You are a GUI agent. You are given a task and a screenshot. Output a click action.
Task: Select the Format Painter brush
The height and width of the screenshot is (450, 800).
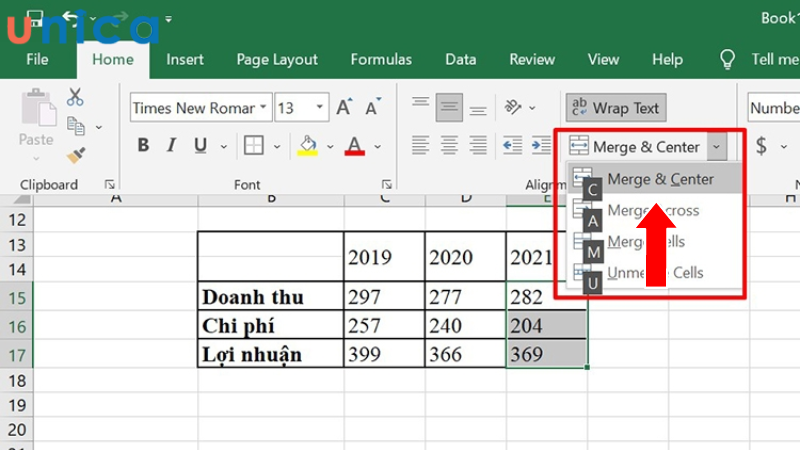76,155
